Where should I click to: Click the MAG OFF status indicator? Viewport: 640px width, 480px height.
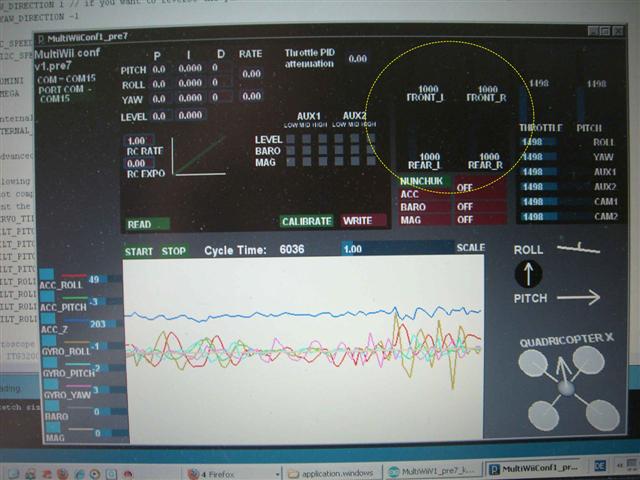[480, 220]
